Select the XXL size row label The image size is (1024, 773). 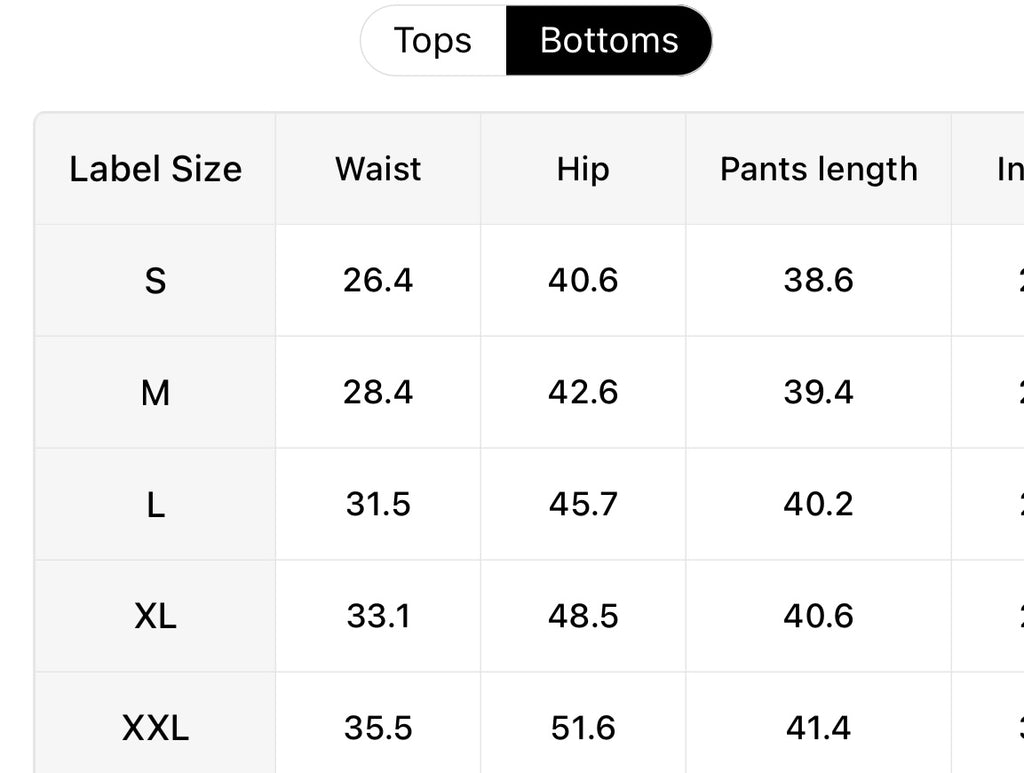(x=155, y=728)
